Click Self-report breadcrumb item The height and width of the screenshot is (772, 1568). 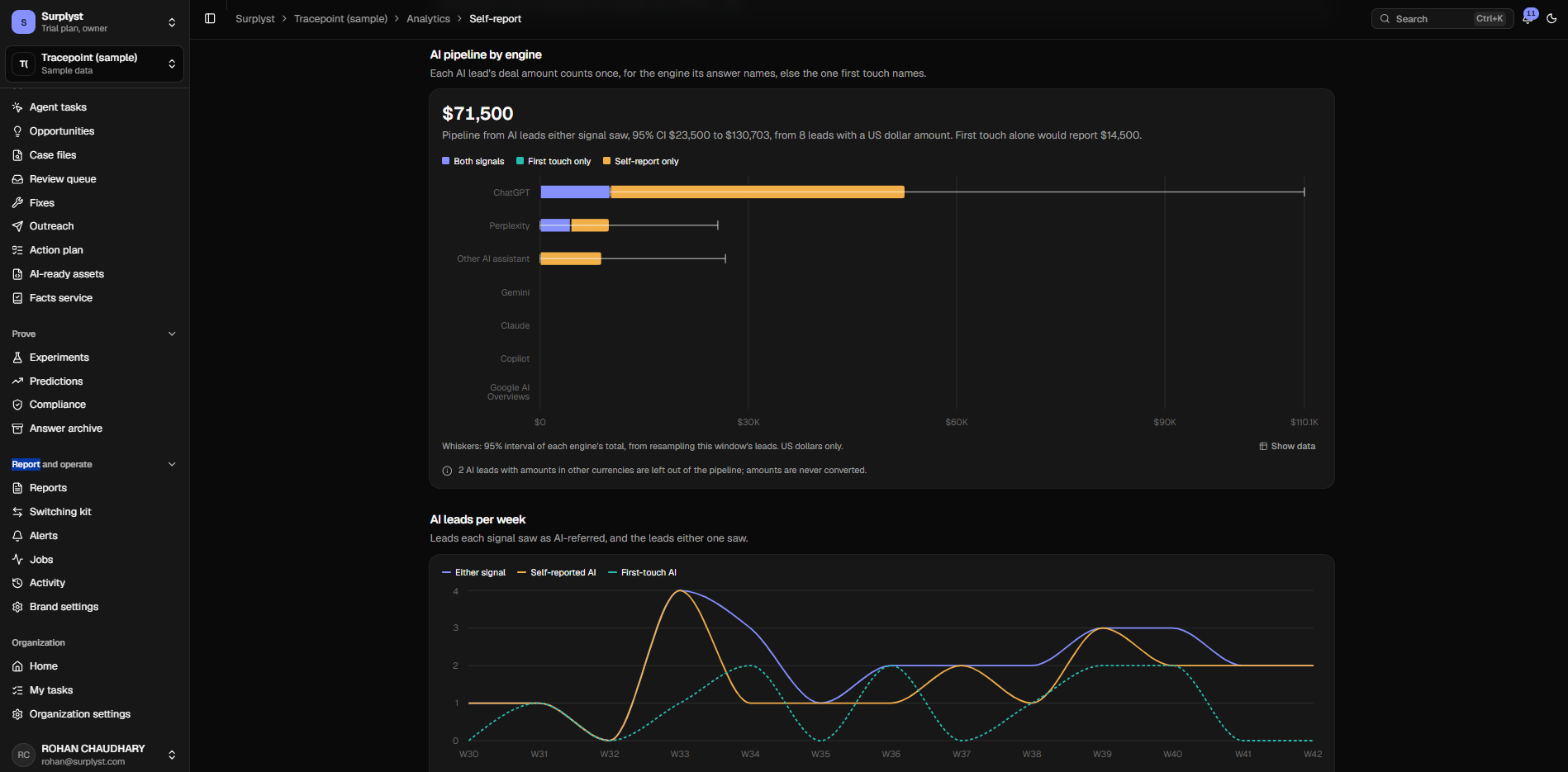point(495,19)
